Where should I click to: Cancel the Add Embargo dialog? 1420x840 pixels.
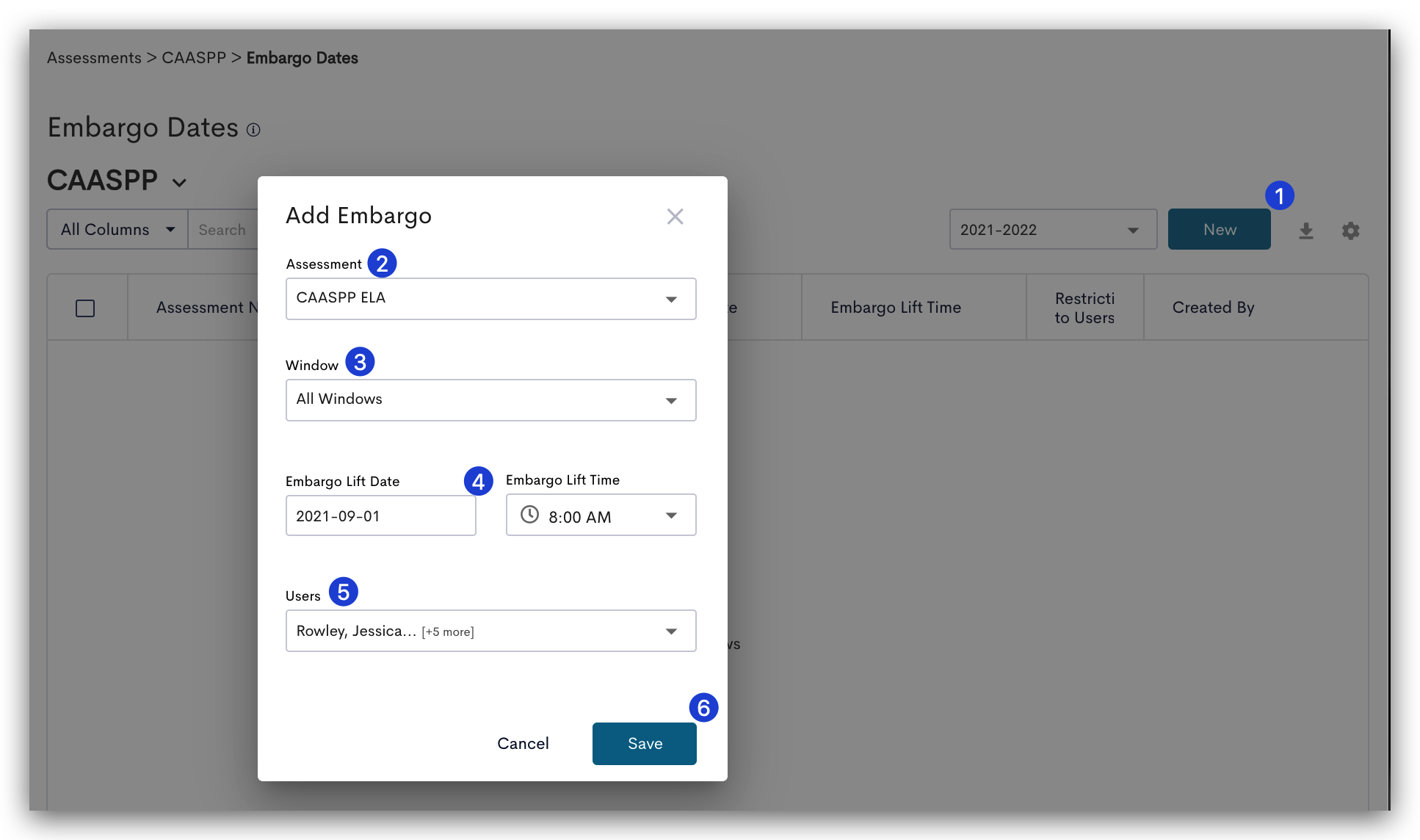pos(523,744)
